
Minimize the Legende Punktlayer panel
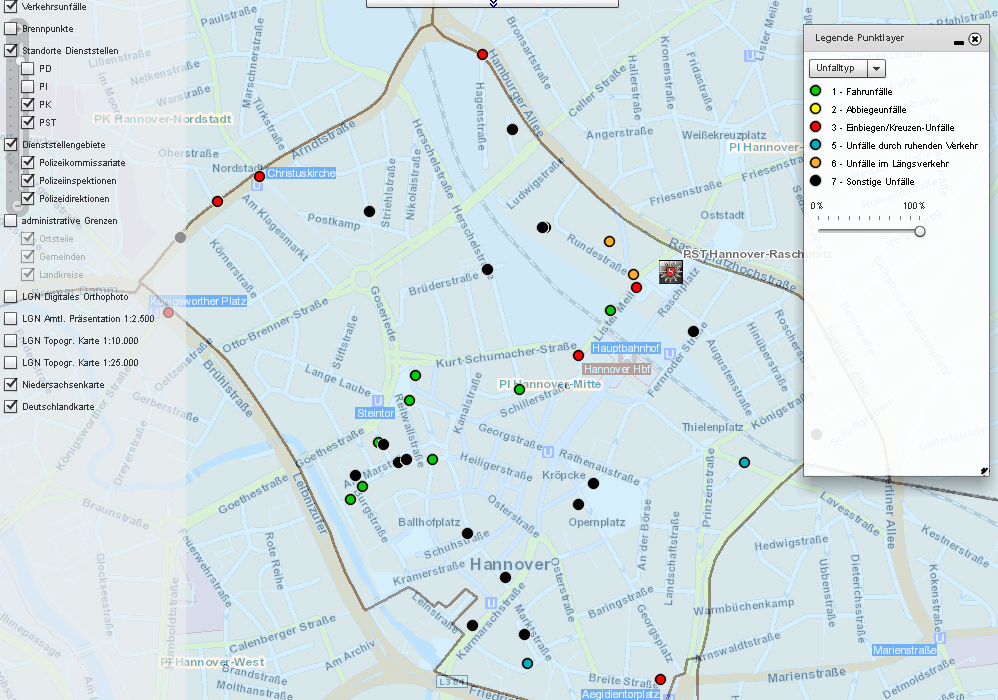coord(959,41)
